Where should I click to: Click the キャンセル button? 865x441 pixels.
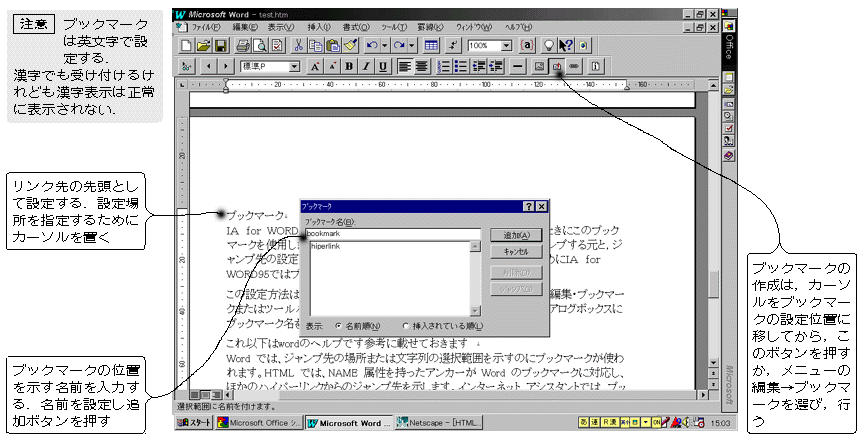point(516,252)
